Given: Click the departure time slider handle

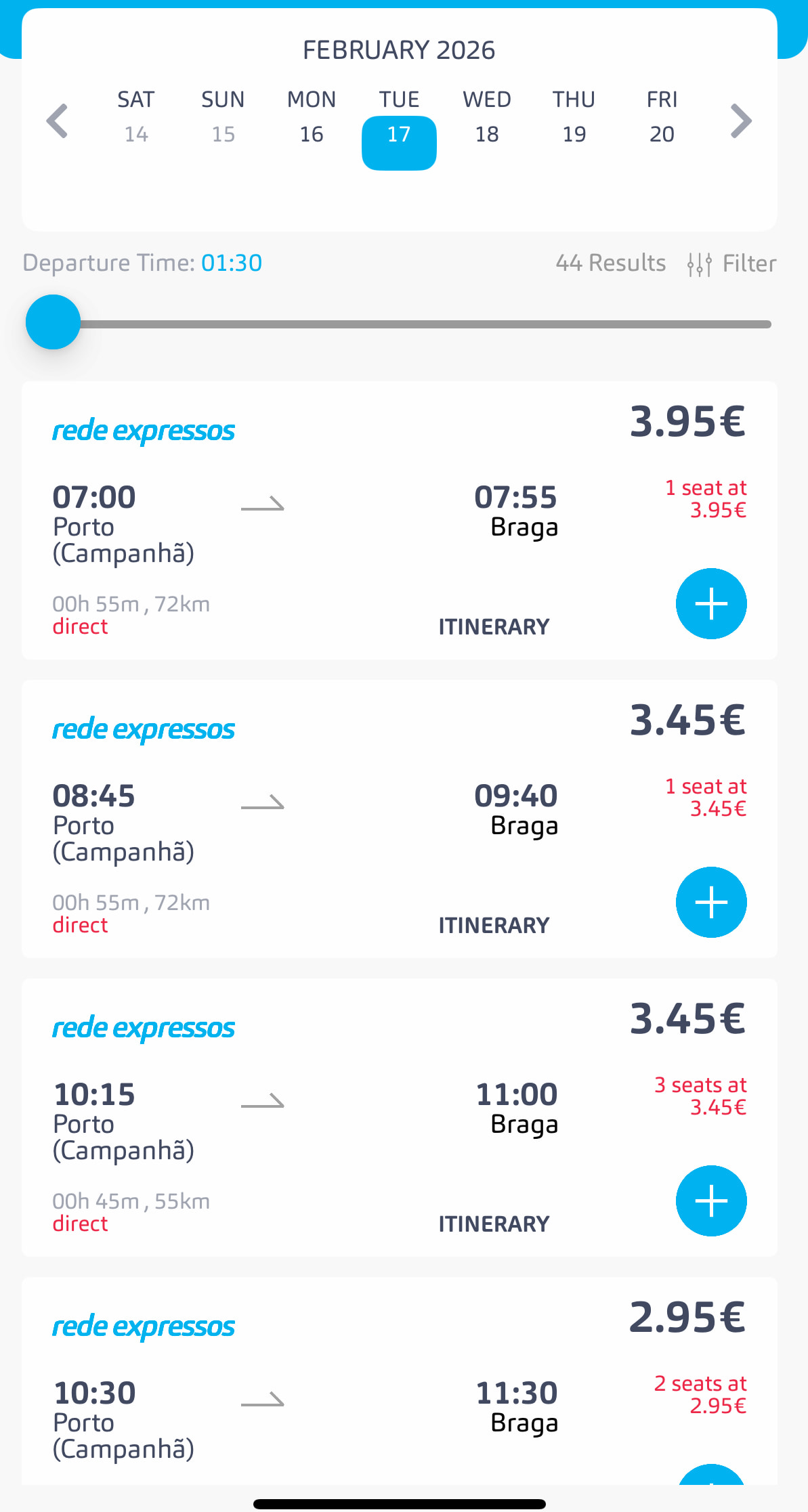Looking at the screenshot, I should click(53, 322).
